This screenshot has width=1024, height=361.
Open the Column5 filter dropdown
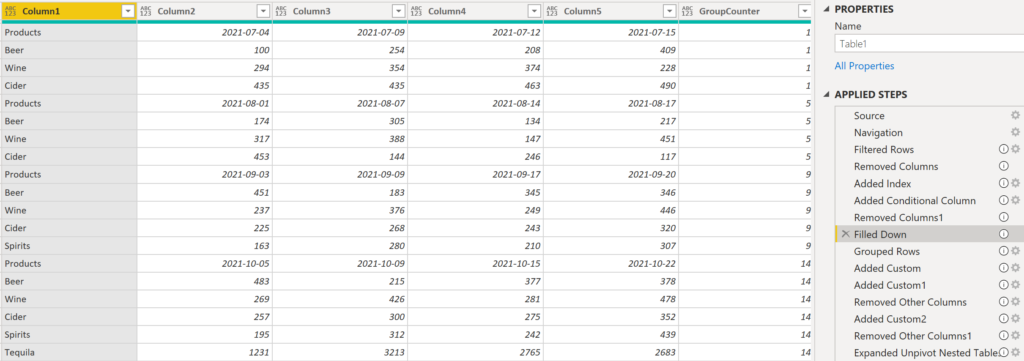pyautogui.click(x=669, y=11)
